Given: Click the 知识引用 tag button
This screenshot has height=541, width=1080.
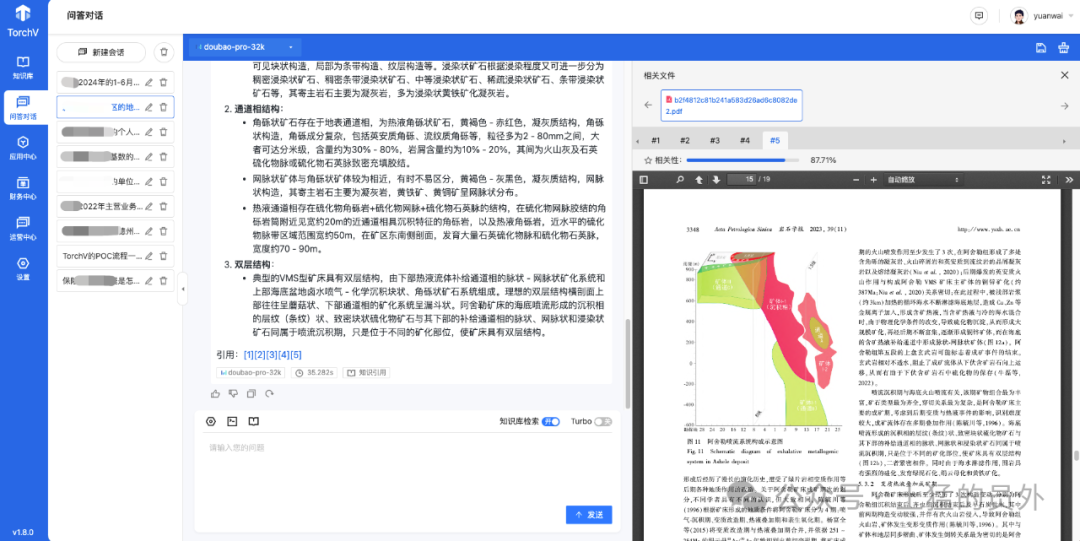Looking at the screenshot, I should pyautogui.click(x=366, y=372).
